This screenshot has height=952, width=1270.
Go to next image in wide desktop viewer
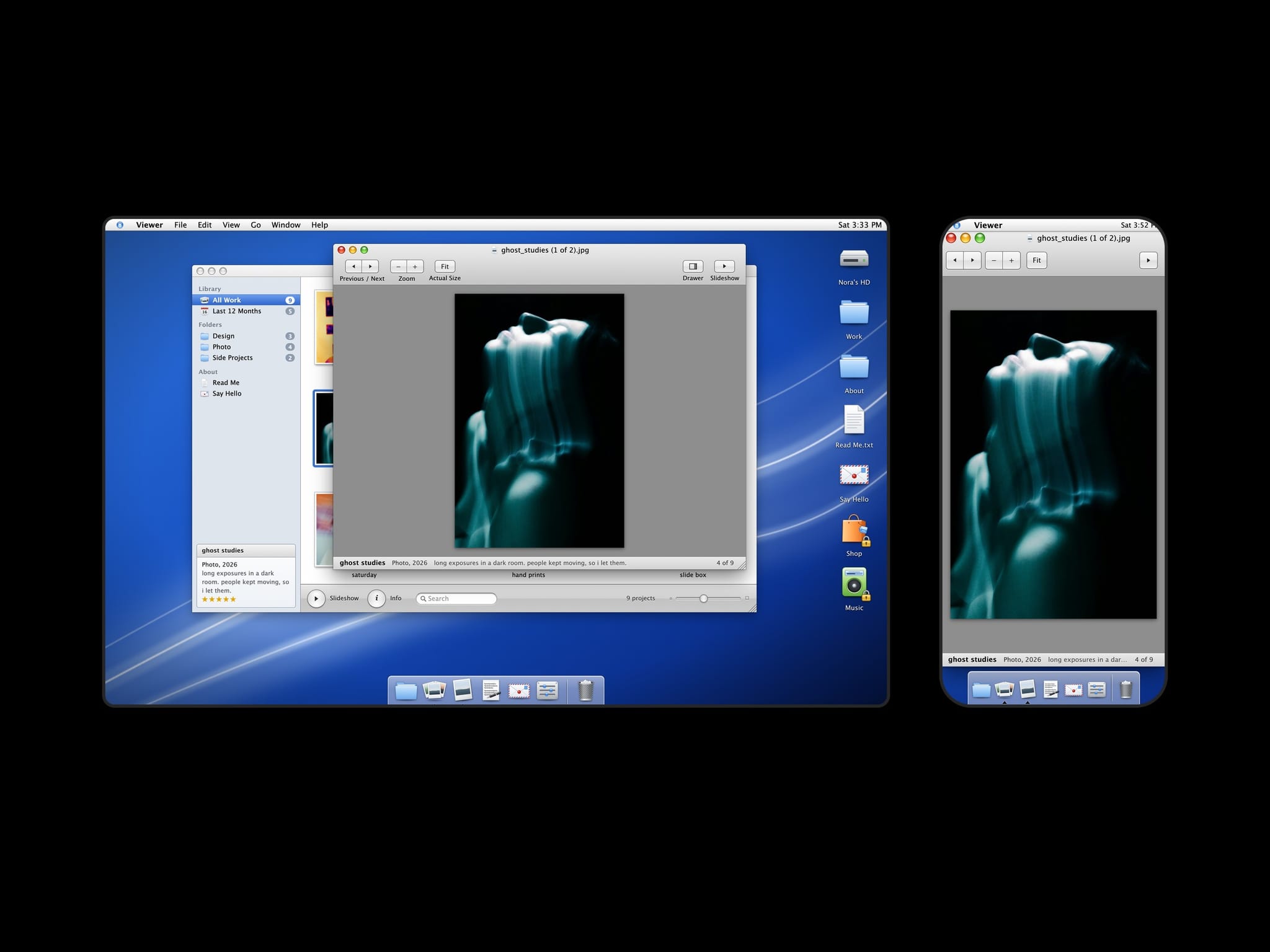[x=370, y=267]
